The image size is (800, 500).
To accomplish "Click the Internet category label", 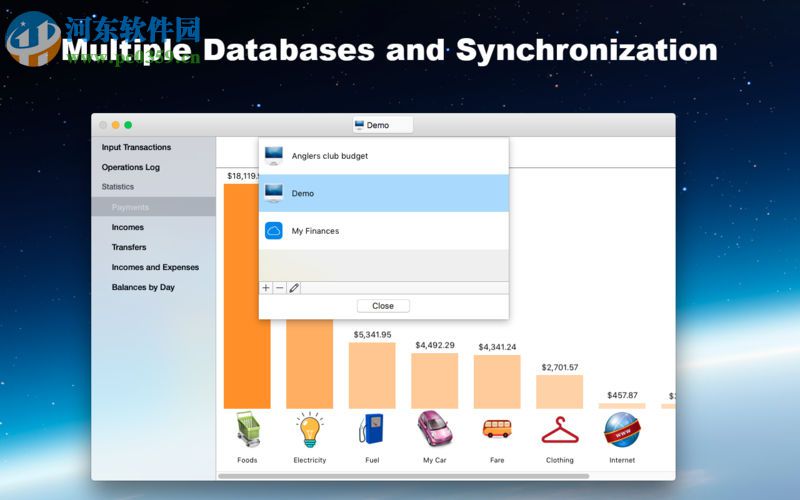I will click(x=622, y=460).
